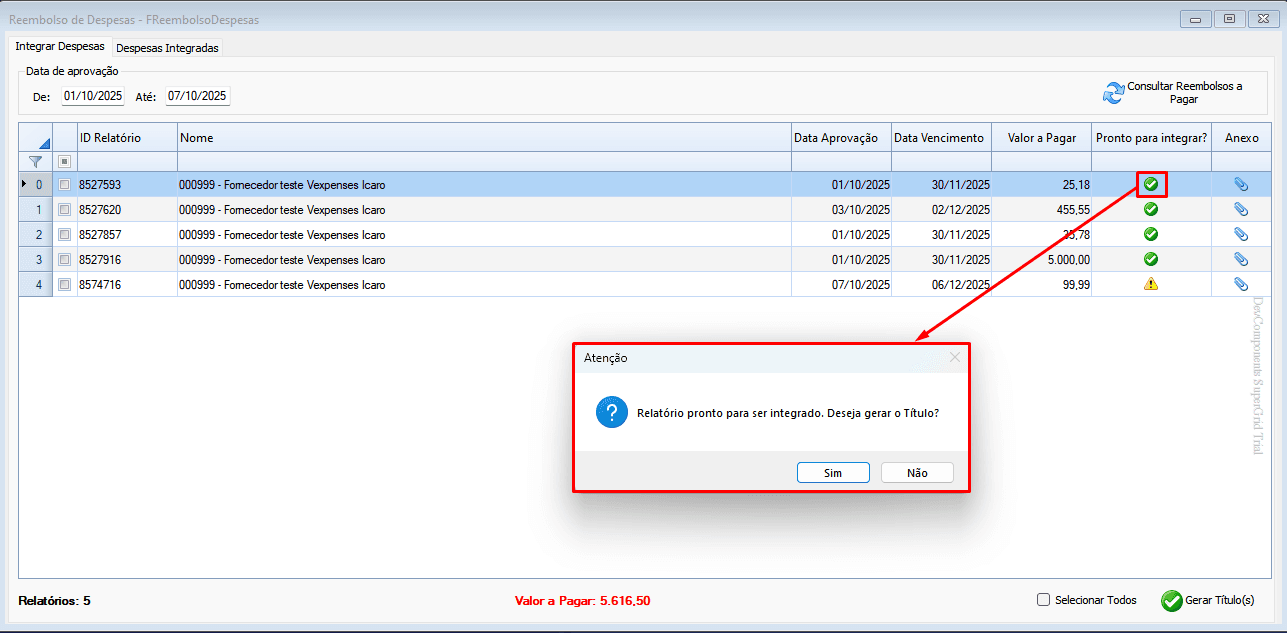Sort by the Valor a Pagar column header
The image size is (1287, 633).
pyautogui.click(x=1041, y=138)
